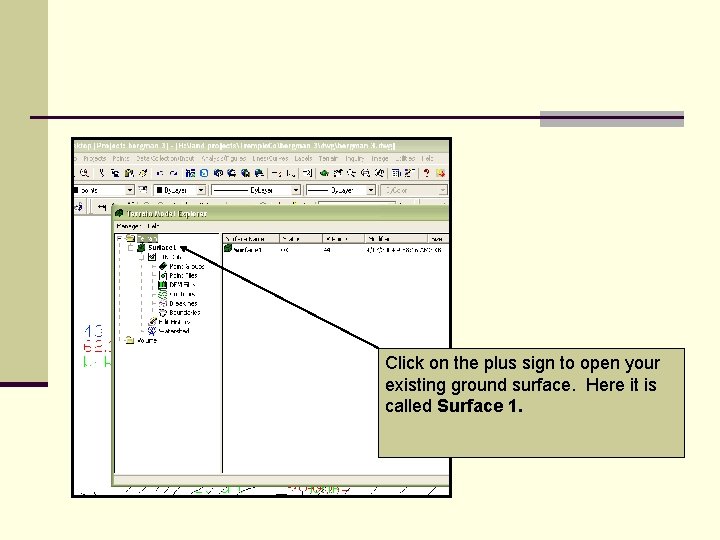
Task: Open the Terrain menu
Action: pyautogui.click(x=328, y=158)
